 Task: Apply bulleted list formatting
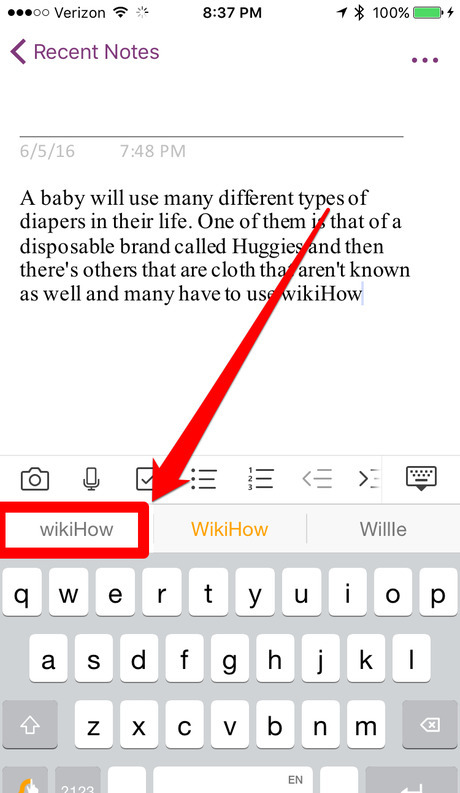[204, 478]
